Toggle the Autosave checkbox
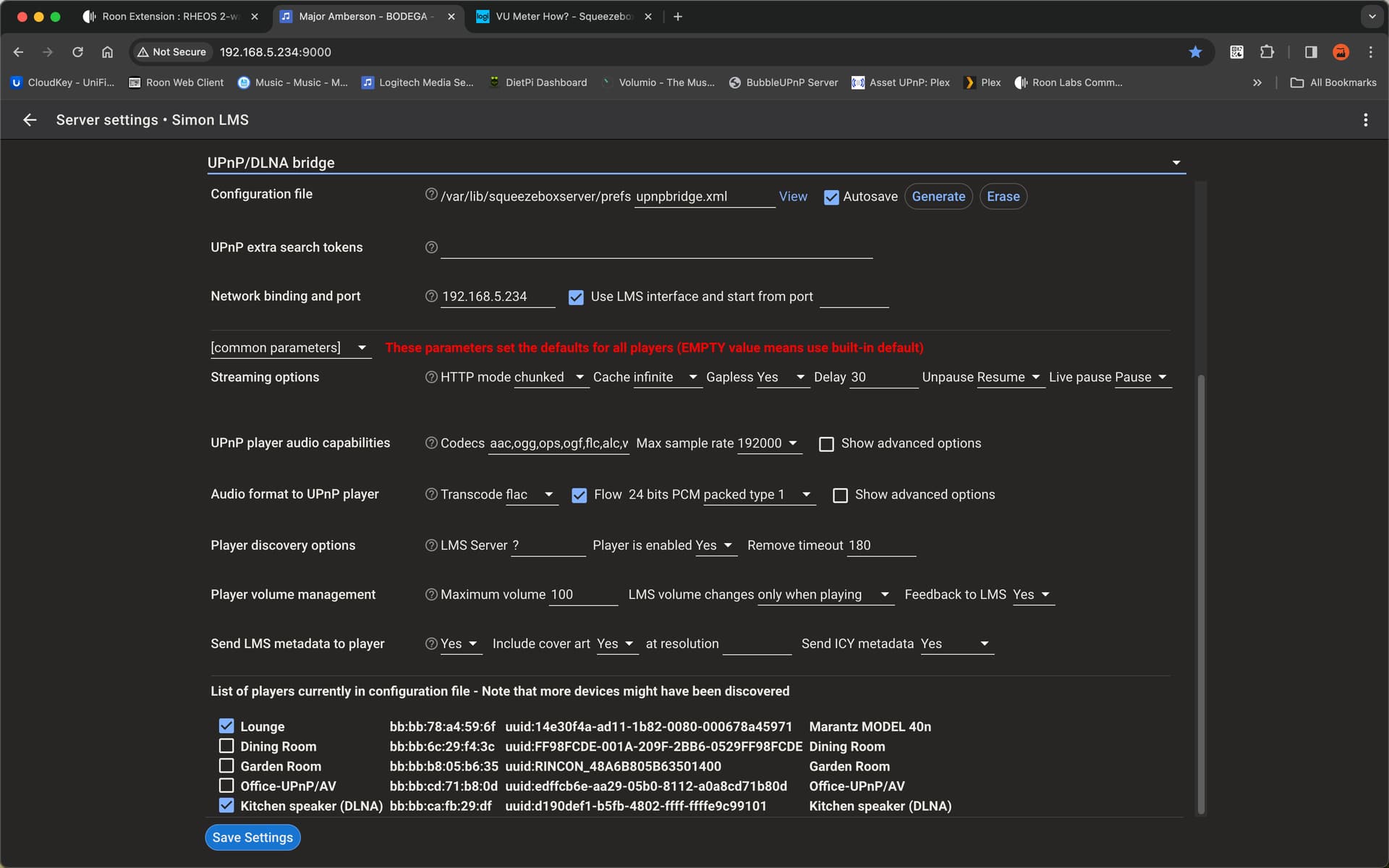This screenshot has height=868, width=1389. (831, 197)
